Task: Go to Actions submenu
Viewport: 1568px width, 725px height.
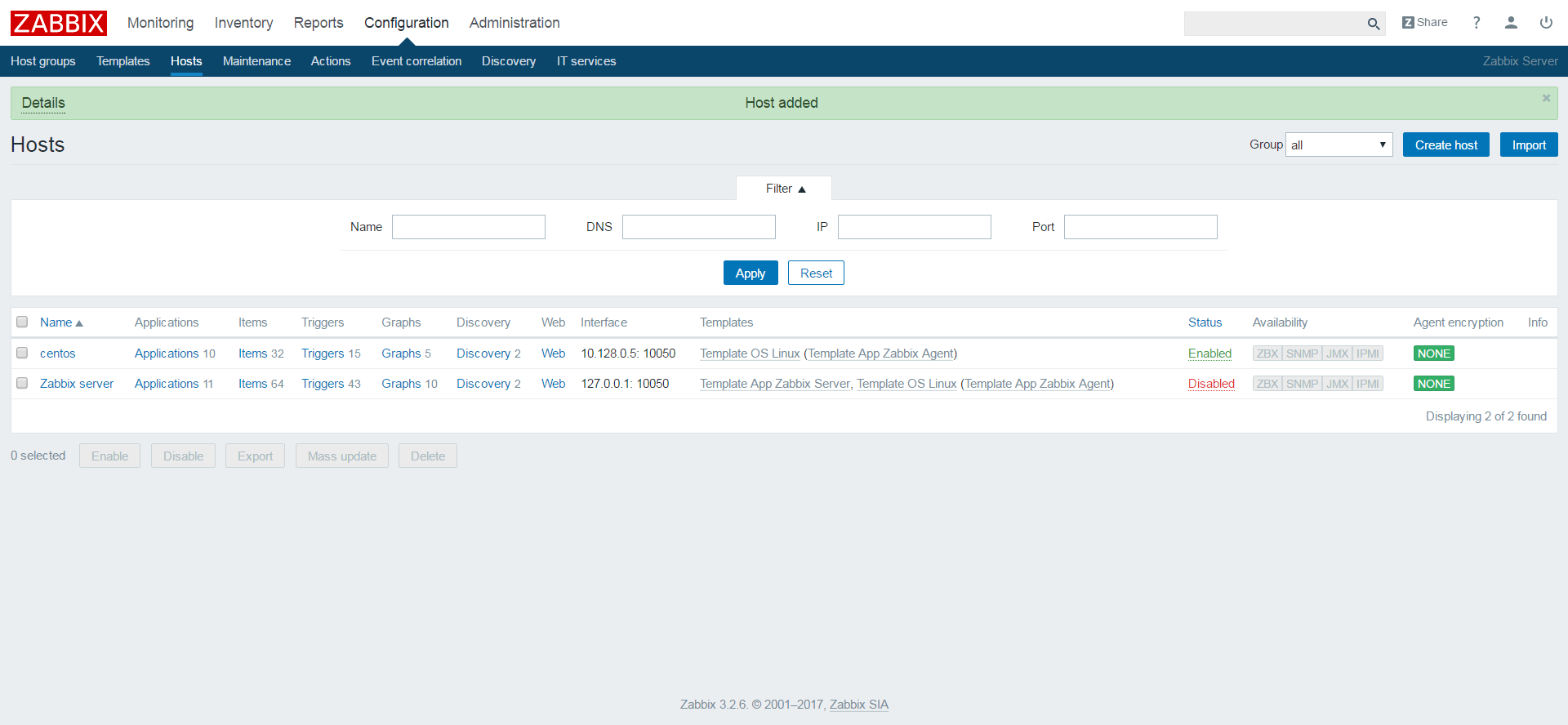Action: pos(330,61)
